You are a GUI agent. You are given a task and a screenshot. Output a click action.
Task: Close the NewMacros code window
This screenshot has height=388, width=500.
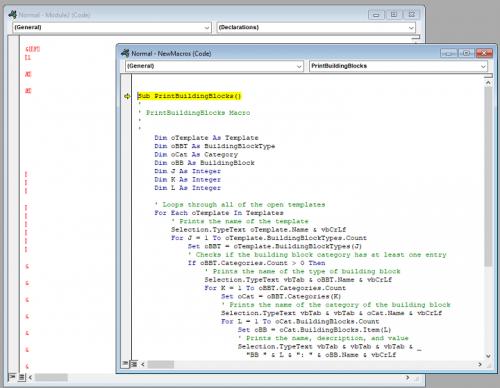[484, 53]
